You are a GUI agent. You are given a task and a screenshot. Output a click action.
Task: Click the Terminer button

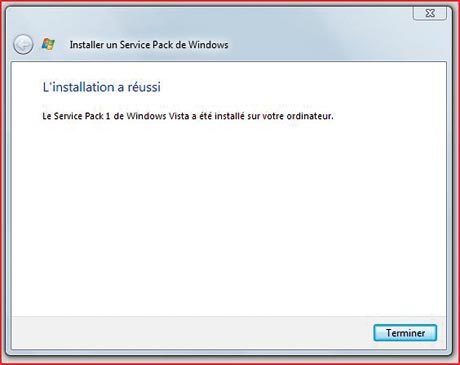pyautogui.click(x=405, y=333)
